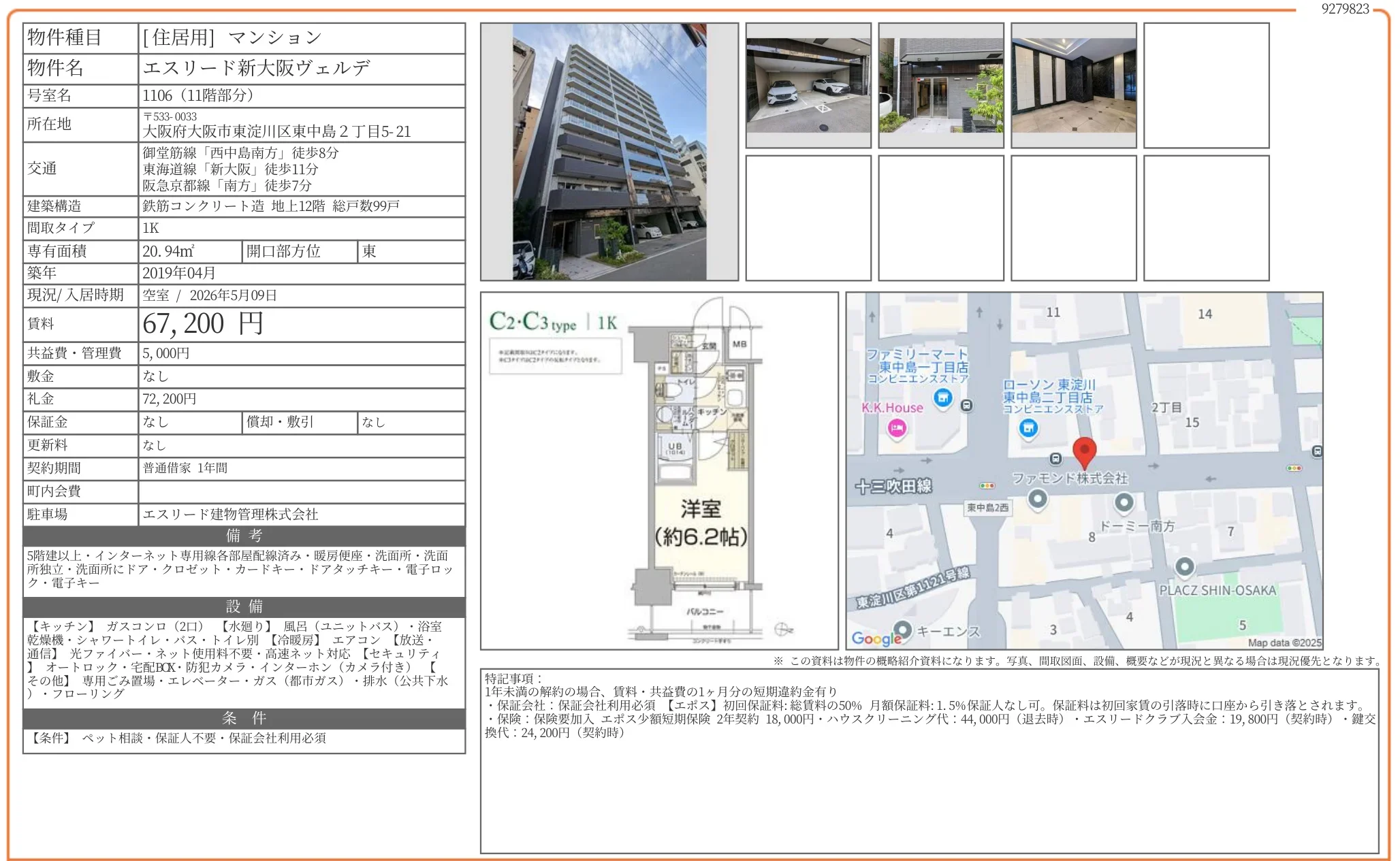
Task: Click the property name エスリード新大阪ヴェルデ
Action: click(x=257, y=68)
